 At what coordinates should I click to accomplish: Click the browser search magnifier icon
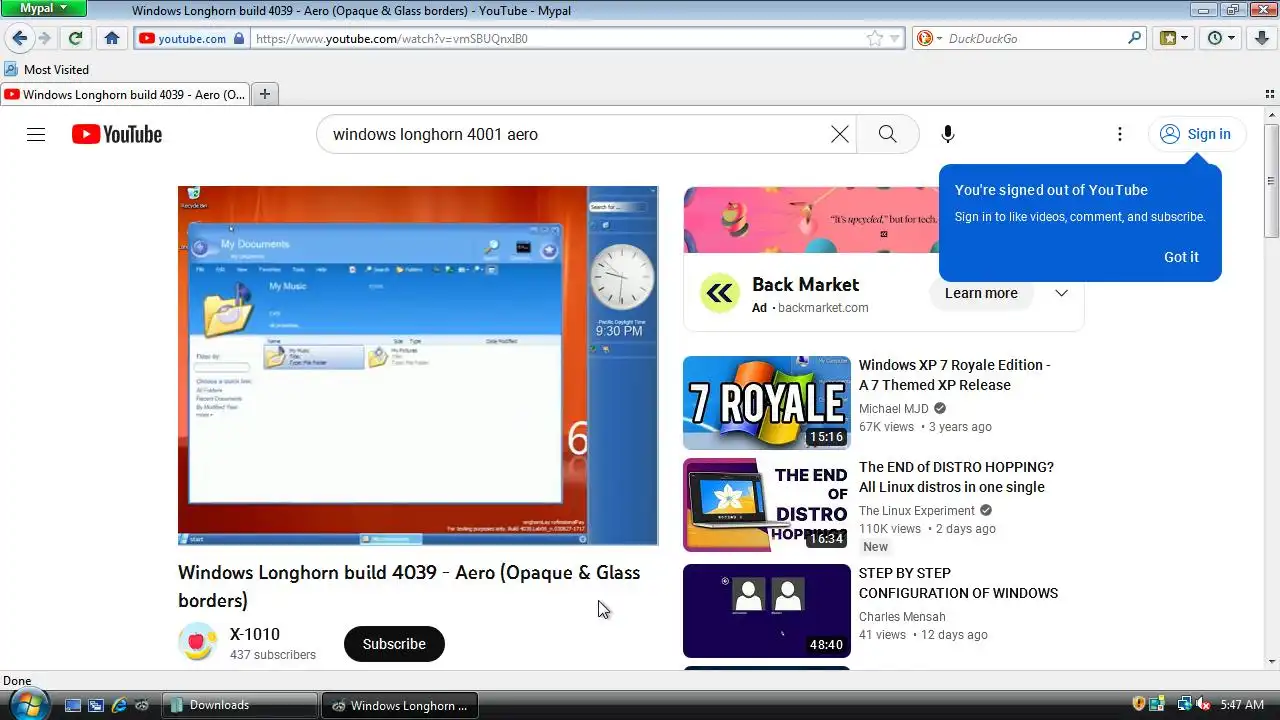coord(1134,38)
